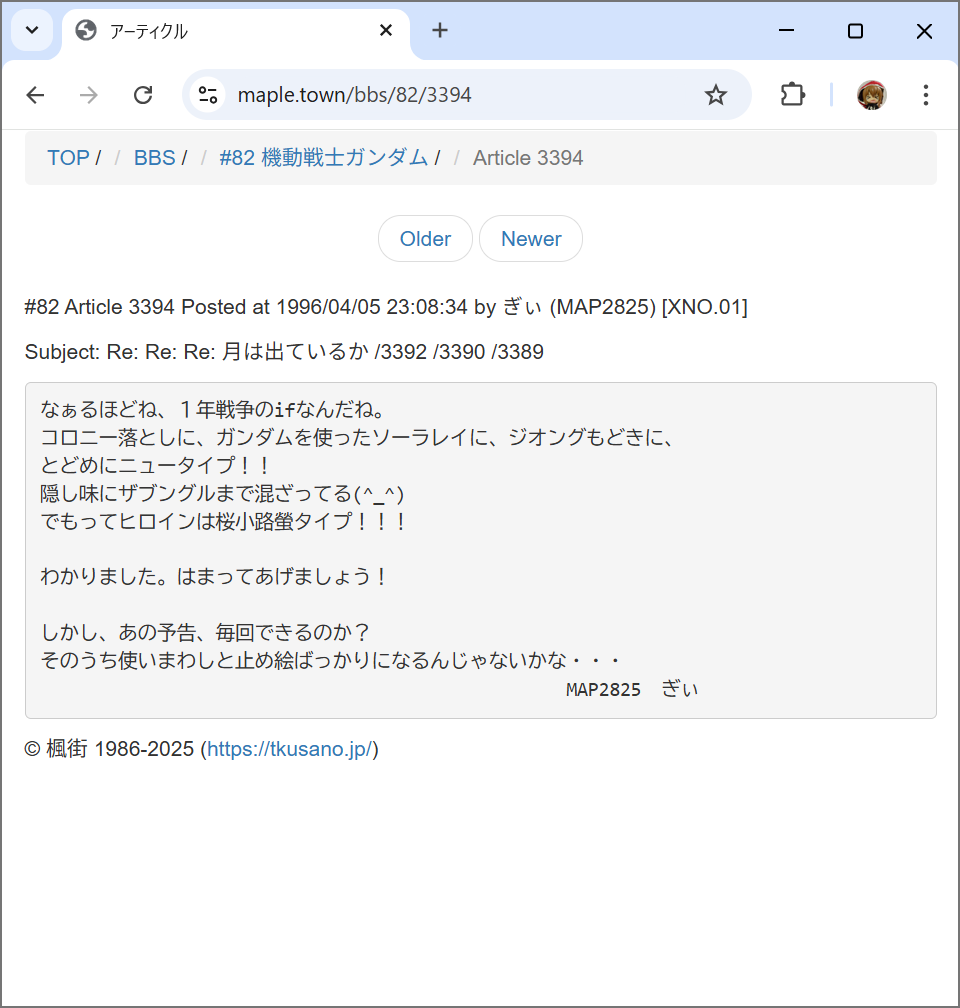Close the アーティクル tab
This screenshot has width=960, height=1008.
[x=386, y=31]
